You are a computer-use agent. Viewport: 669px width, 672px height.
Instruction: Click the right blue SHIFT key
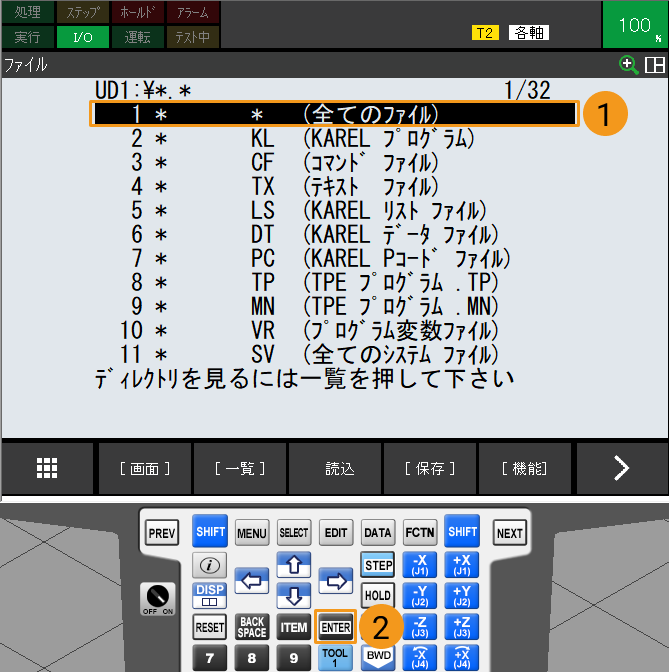[462, 531]
